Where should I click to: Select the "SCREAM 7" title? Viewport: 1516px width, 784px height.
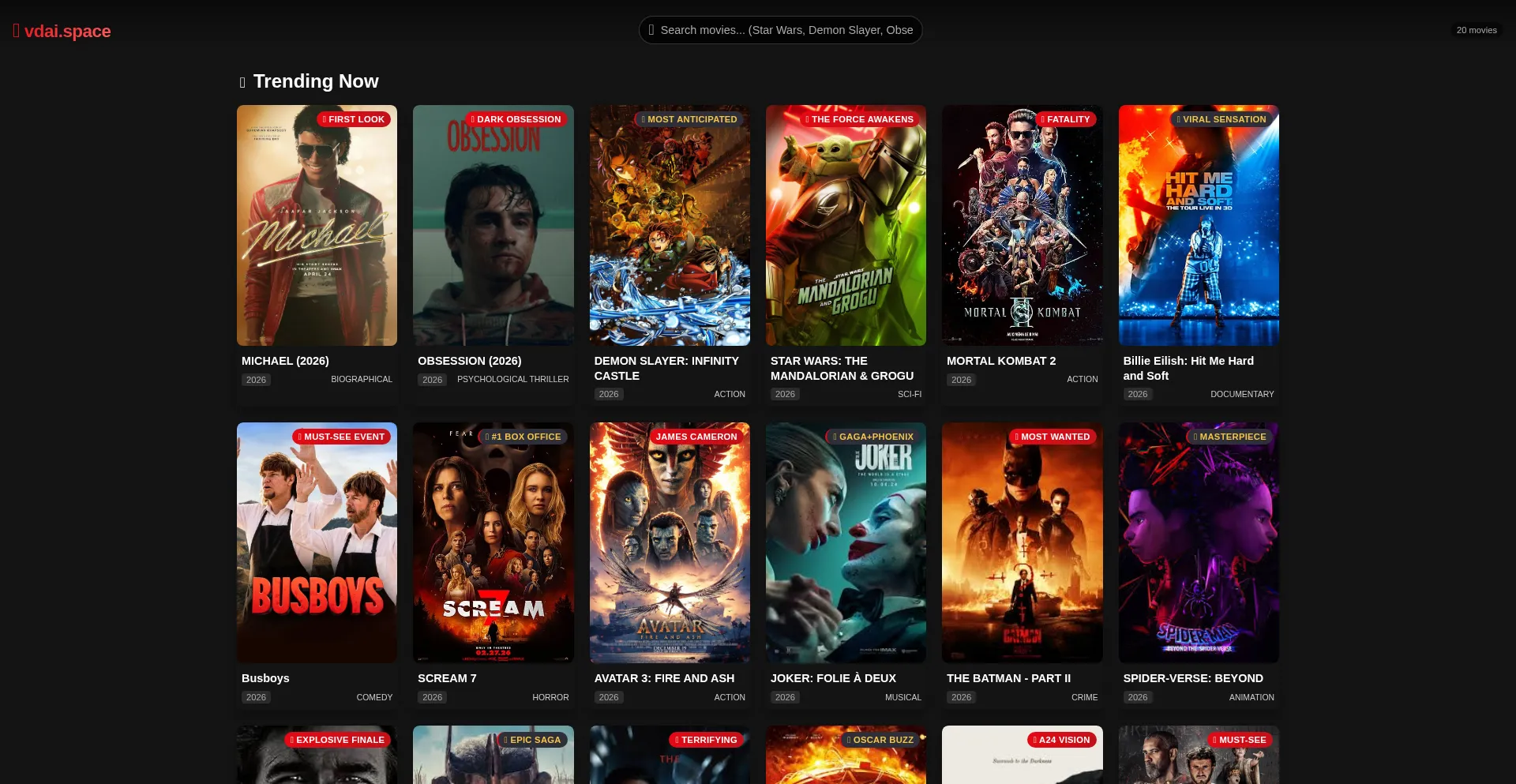pos(447,678)
